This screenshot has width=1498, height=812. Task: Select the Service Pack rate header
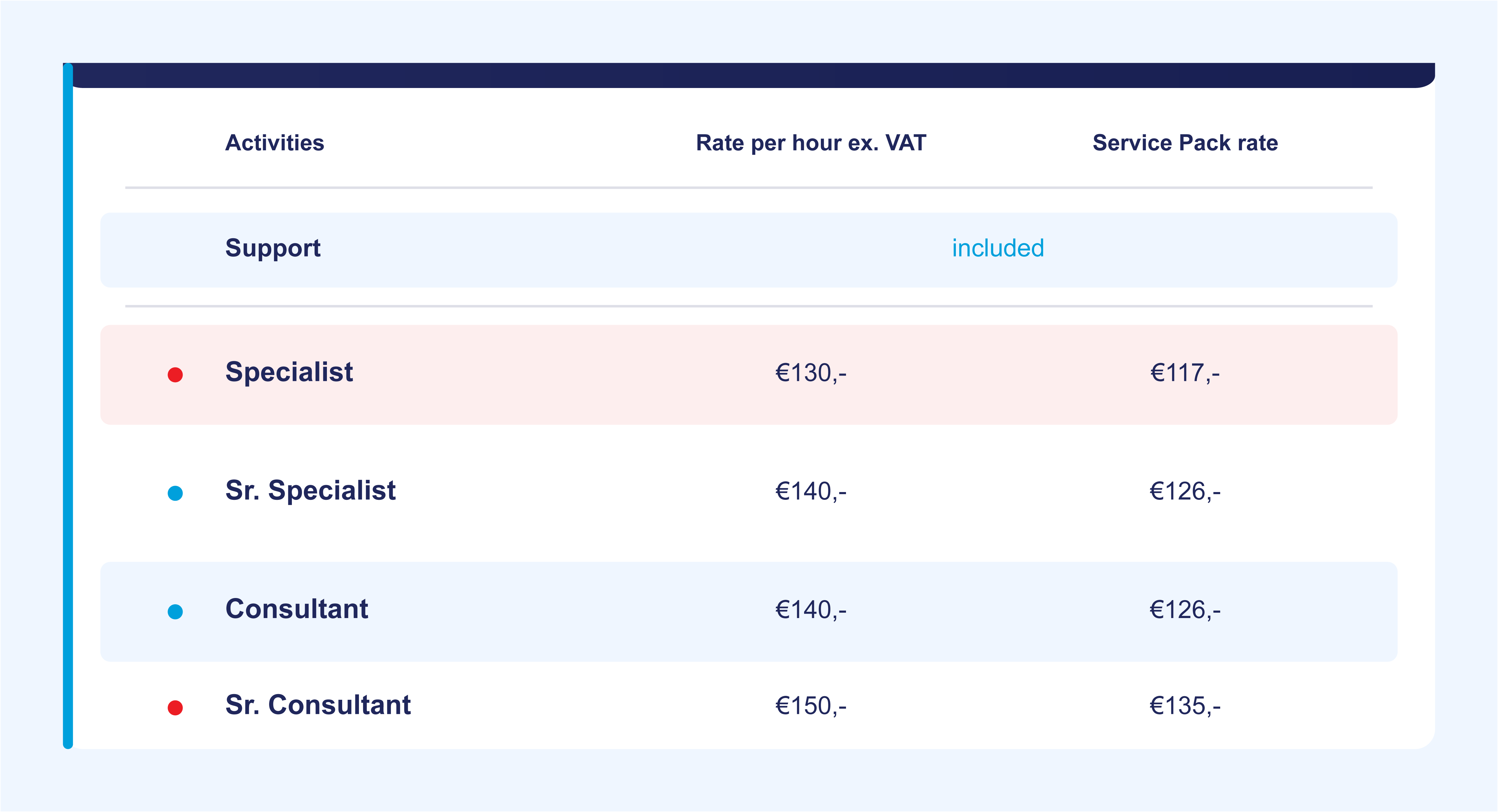pos(1185,143)
